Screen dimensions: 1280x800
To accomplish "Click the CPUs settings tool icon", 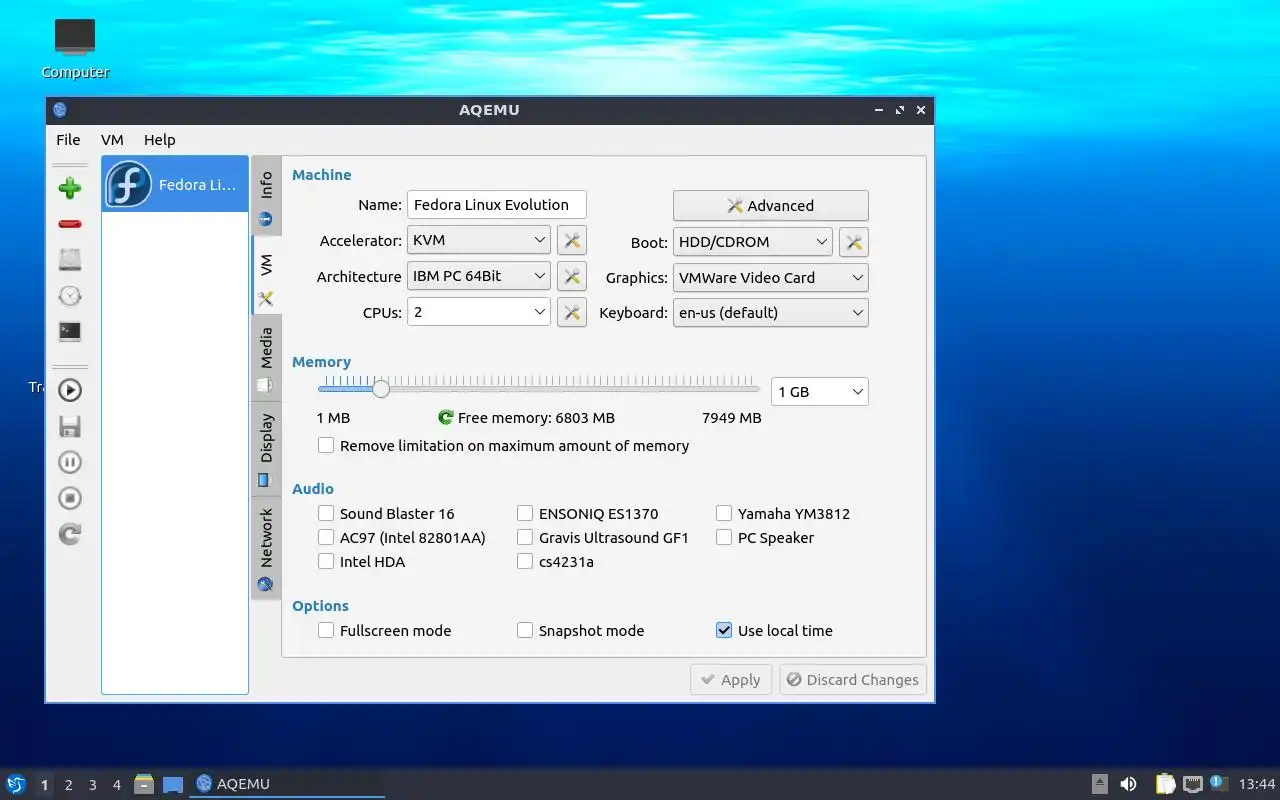I will pos(571,313).
